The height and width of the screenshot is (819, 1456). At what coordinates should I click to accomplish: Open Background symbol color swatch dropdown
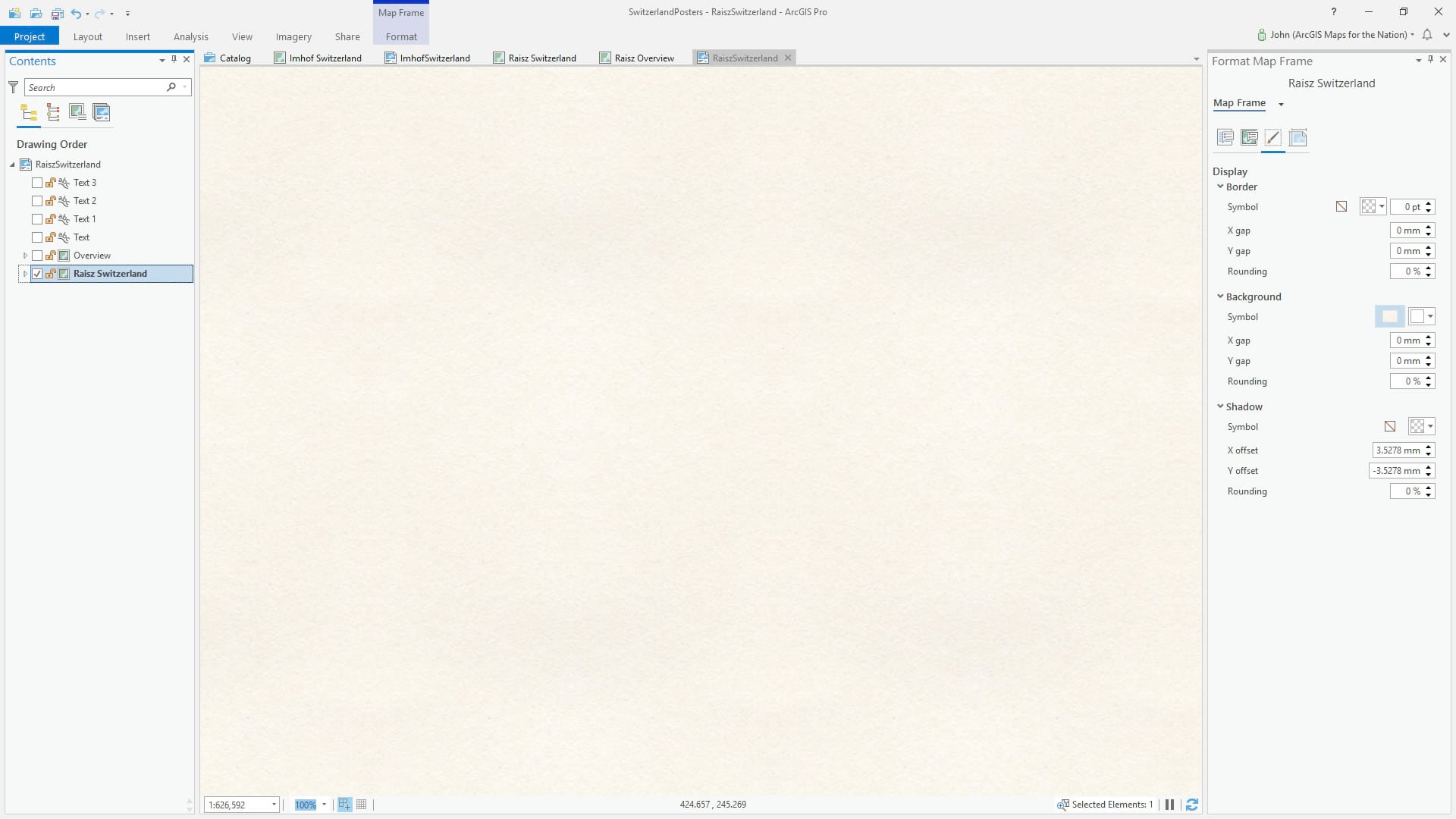(1422, 316)
